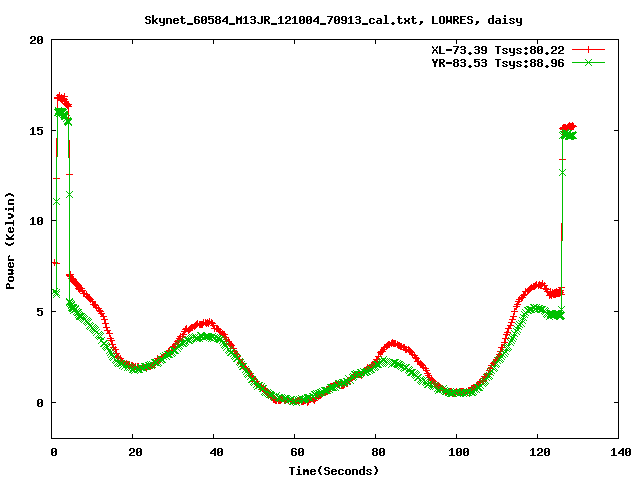Click the x-axis tick label 140
Viewport: 640px width, 480px height.
620,452
